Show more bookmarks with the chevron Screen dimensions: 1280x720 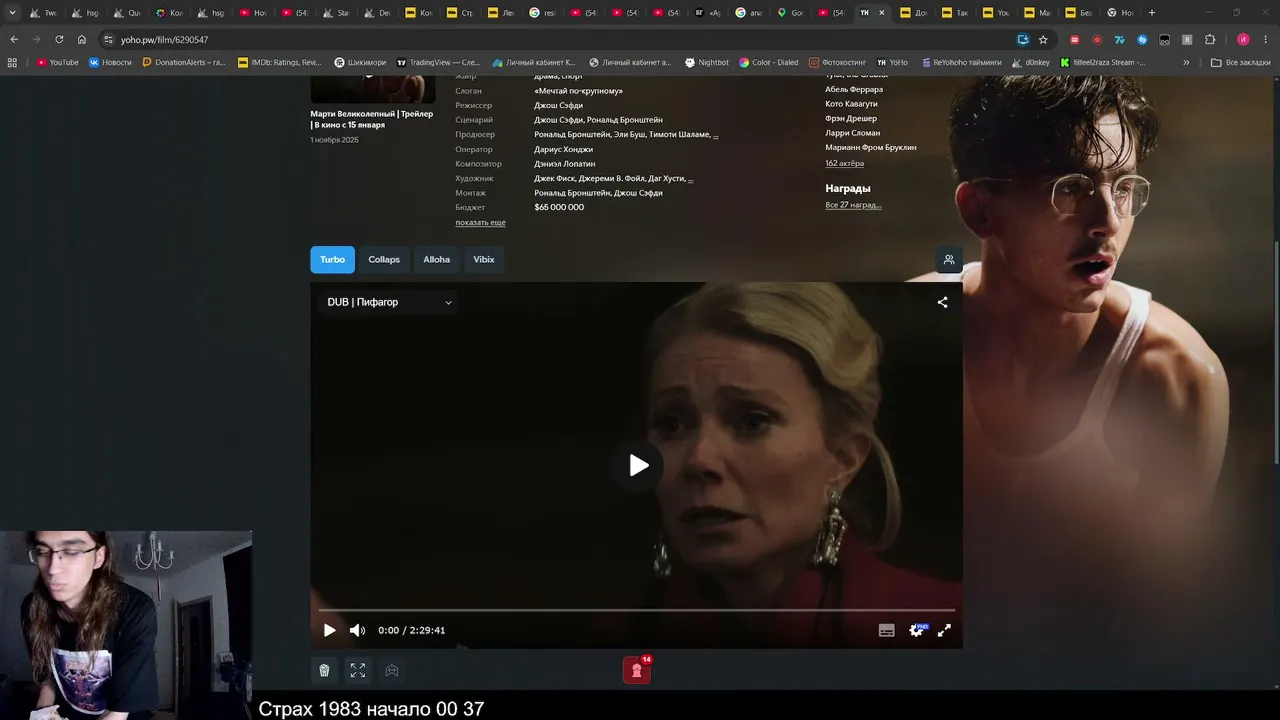click(1186, 62)
